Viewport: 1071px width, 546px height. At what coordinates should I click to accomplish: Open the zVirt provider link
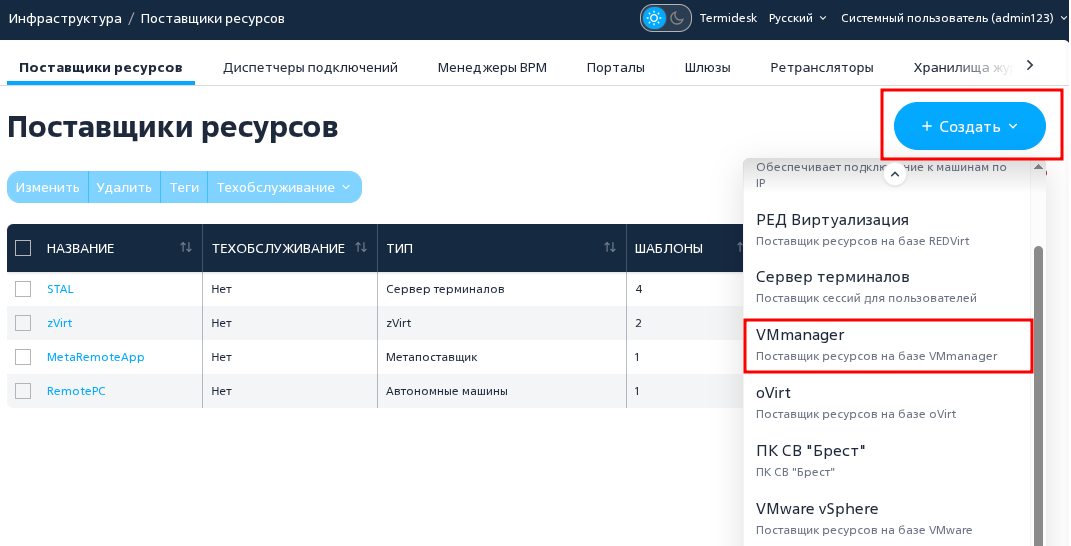pos(59,323)
